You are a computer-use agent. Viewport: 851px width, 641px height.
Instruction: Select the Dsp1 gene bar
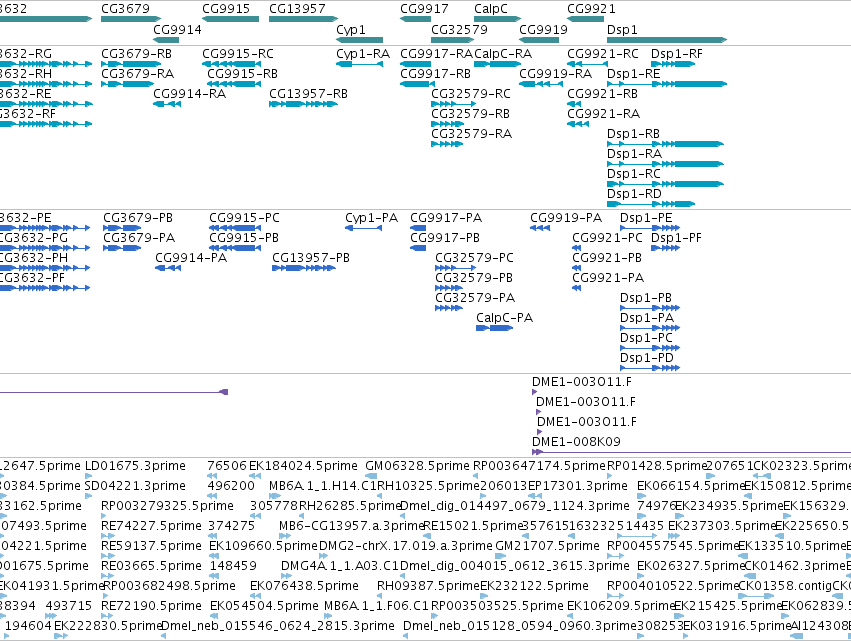[667, 40]
